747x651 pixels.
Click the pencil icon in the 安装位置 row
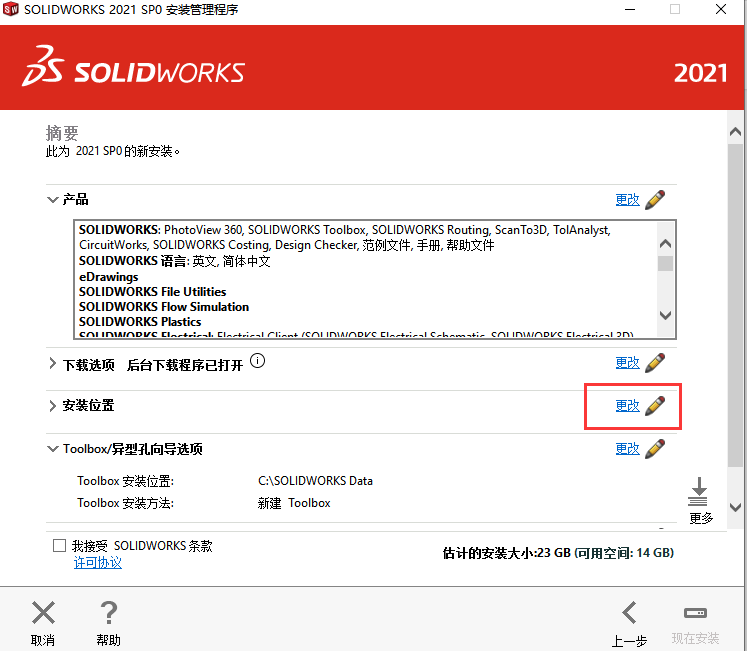pos(655,406)
